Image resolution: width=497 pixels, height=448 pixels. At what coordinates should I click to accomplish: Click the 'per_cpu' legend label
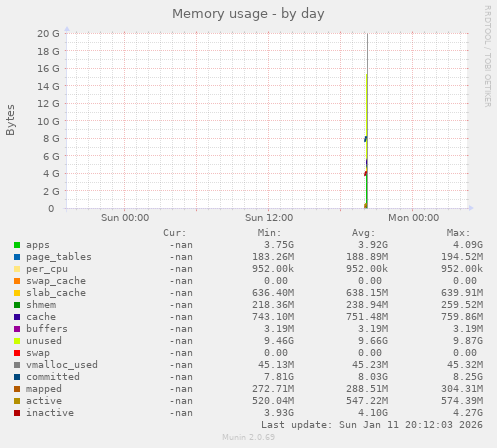pos(47,269)
